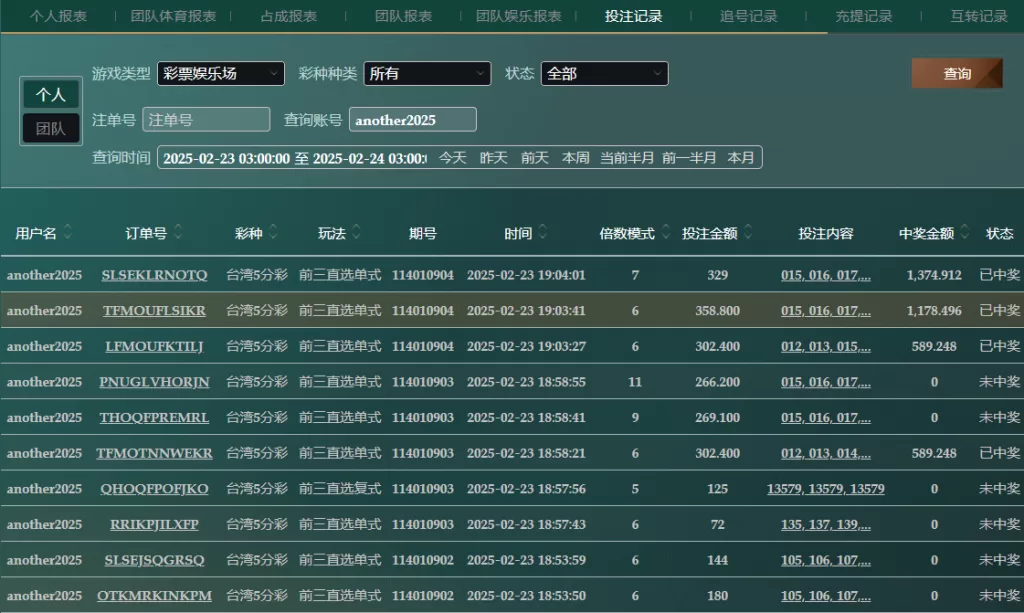1024x613 pixels.
Task: Open the 个人报表 tab
Action: [x=59, y=16]
